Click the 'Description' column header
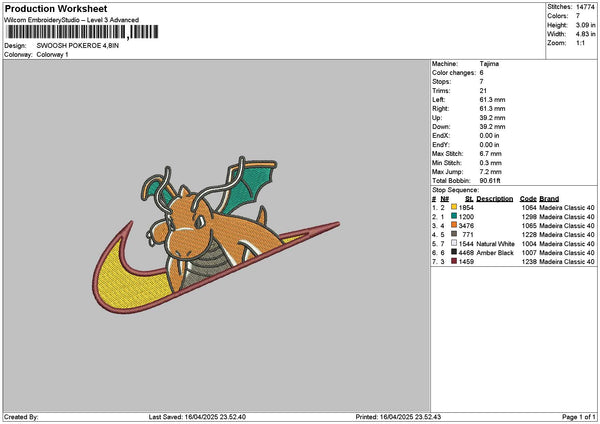 [495, 199]
